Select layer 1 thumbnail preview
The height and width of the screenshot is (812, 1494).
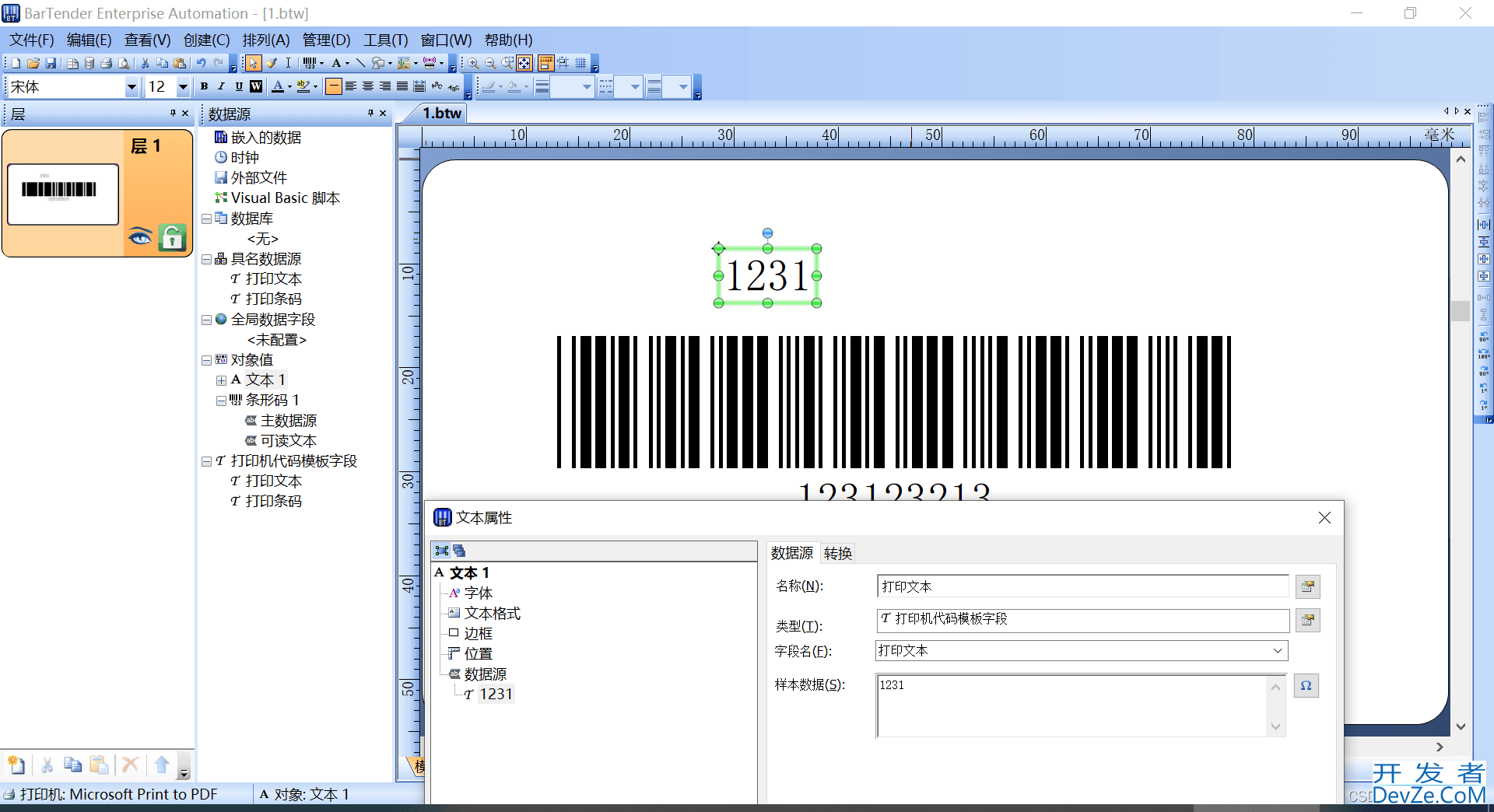point(63,194)
